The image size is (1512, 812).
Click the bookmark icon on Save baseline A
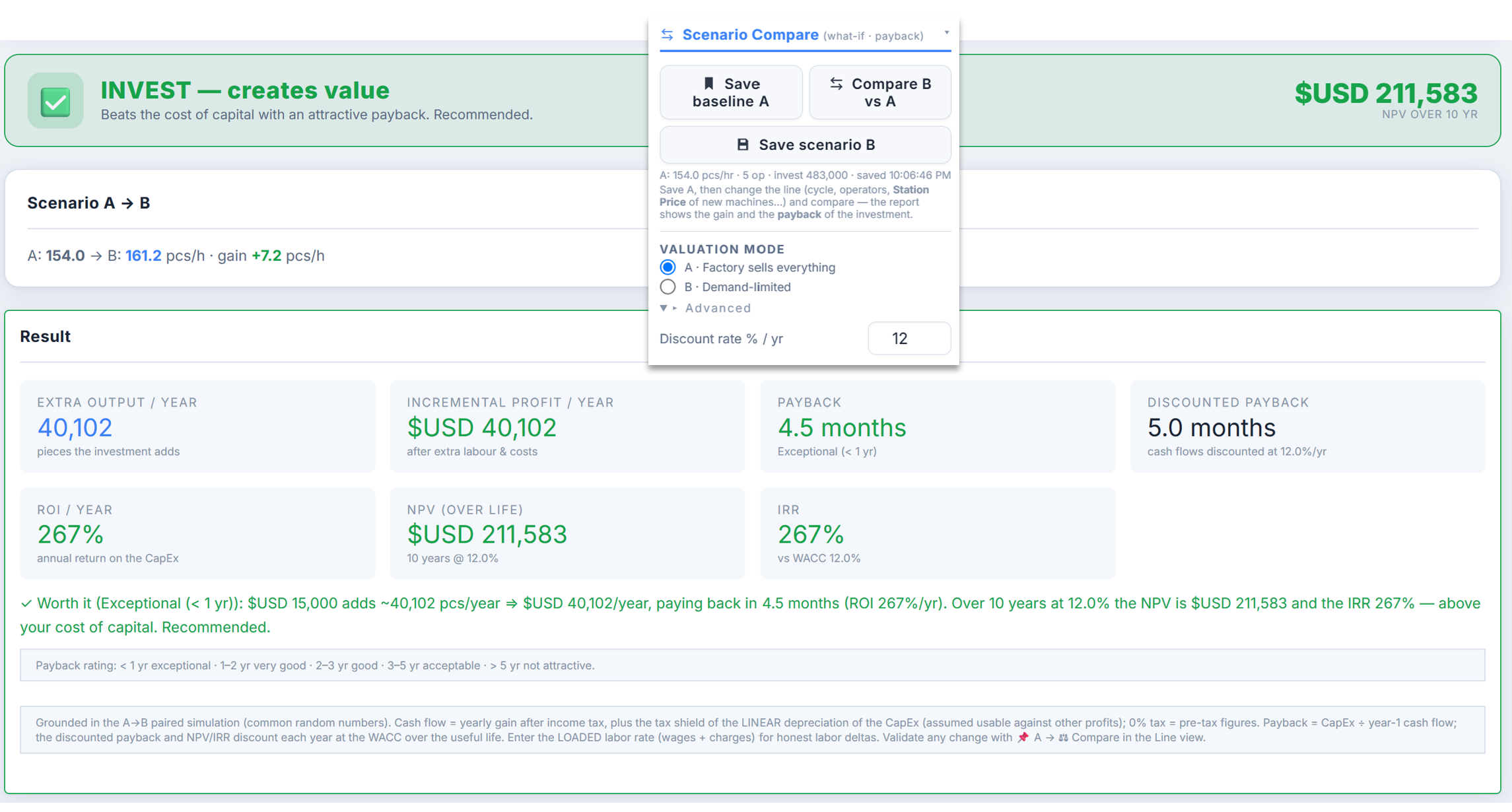point(708,83)
